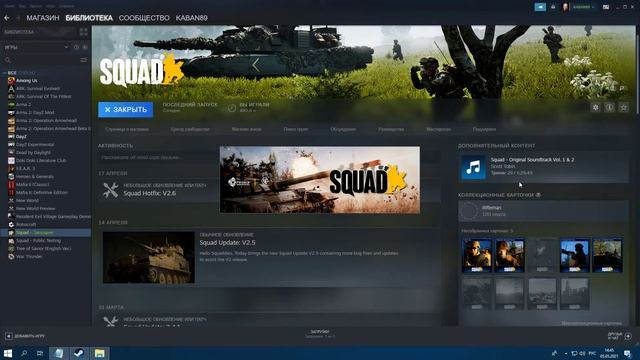This screenshot has height=360, width=640.
Task: Open the Windows Start menu
Action: (8, 353)
